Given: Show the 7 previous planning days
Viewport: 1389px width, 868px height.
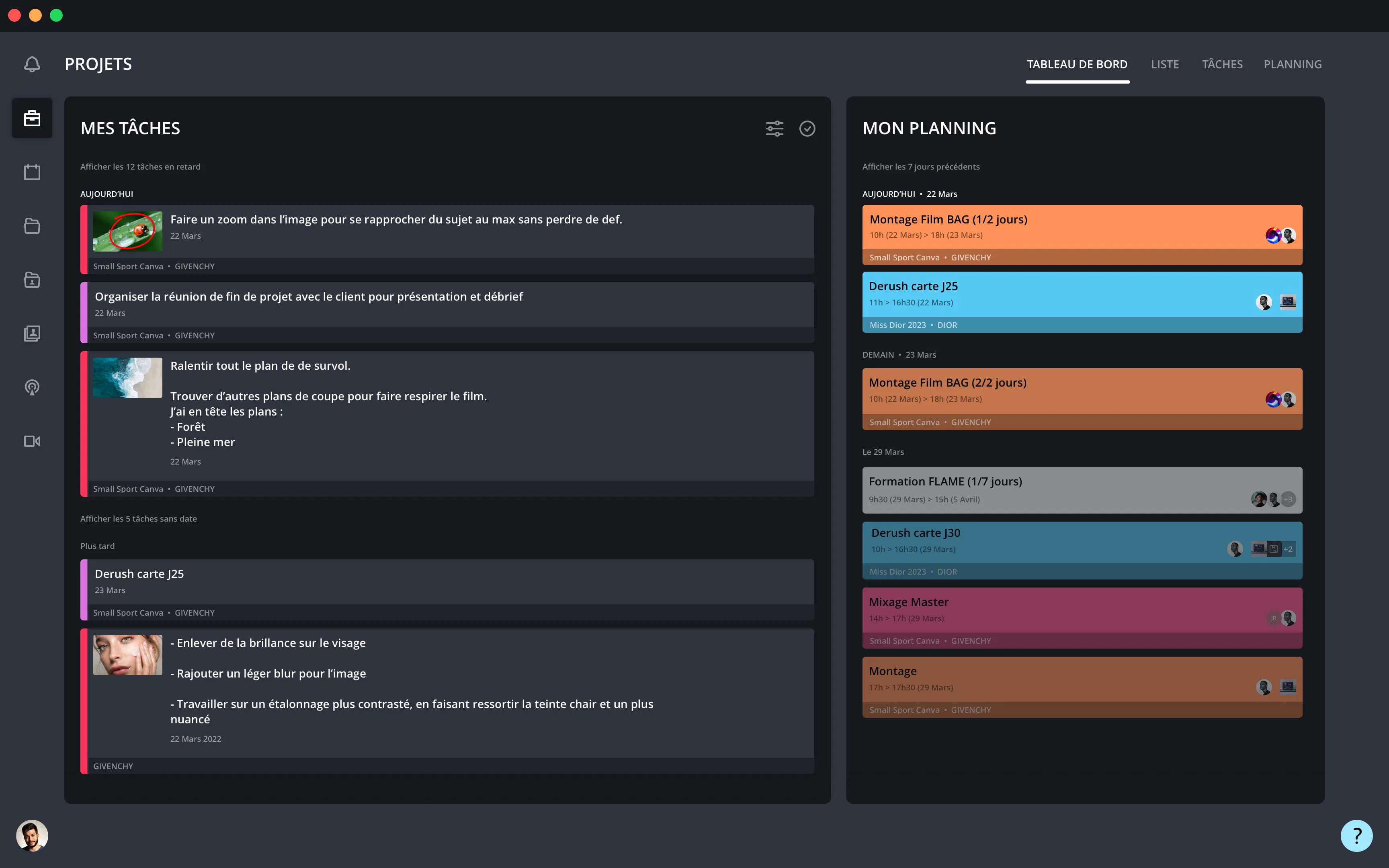Looking at the screenshot, I should [x=921, y=166].
